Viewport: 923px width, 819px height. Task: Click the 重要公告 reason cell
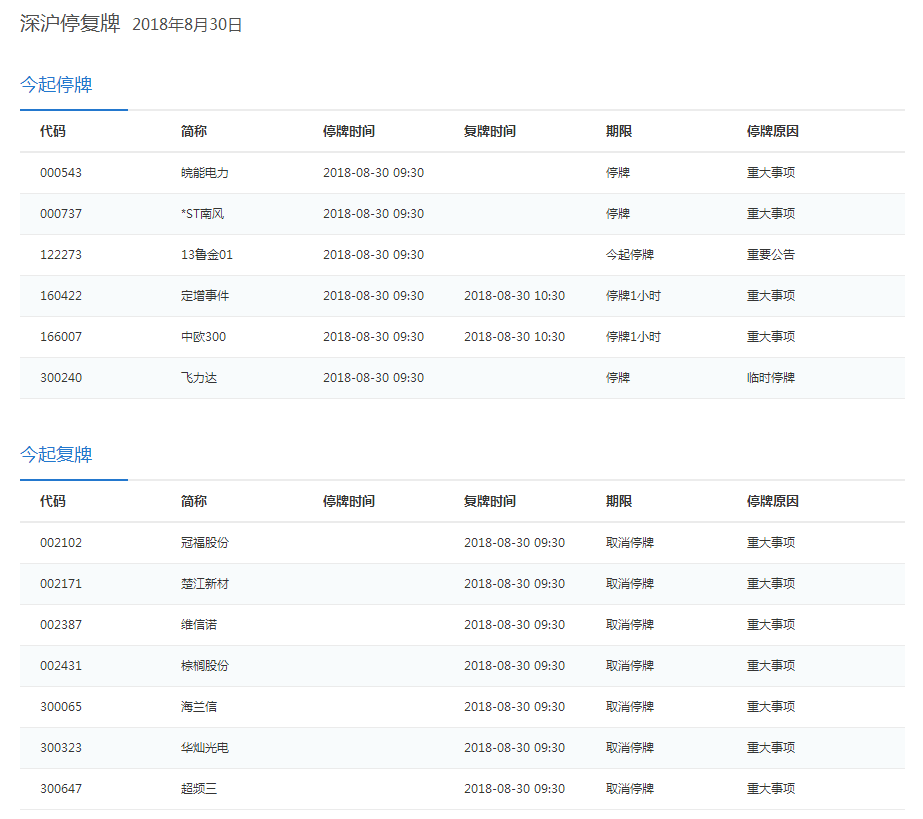[771, 255]
